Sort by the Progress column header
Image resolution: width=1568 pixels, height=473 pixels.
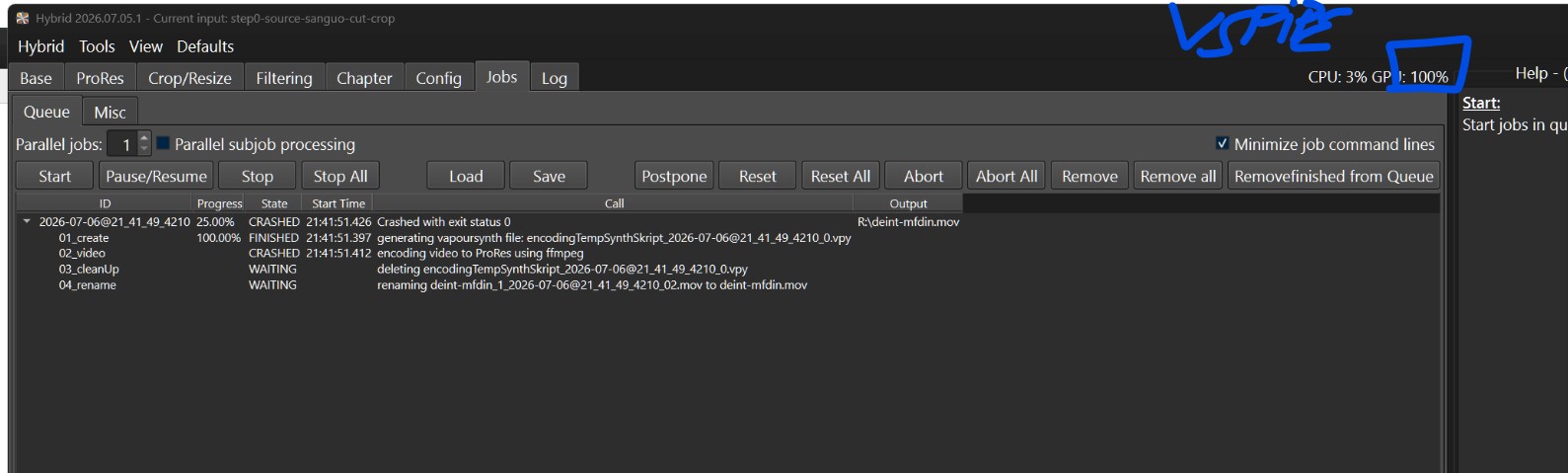click(x=219, y=203)
